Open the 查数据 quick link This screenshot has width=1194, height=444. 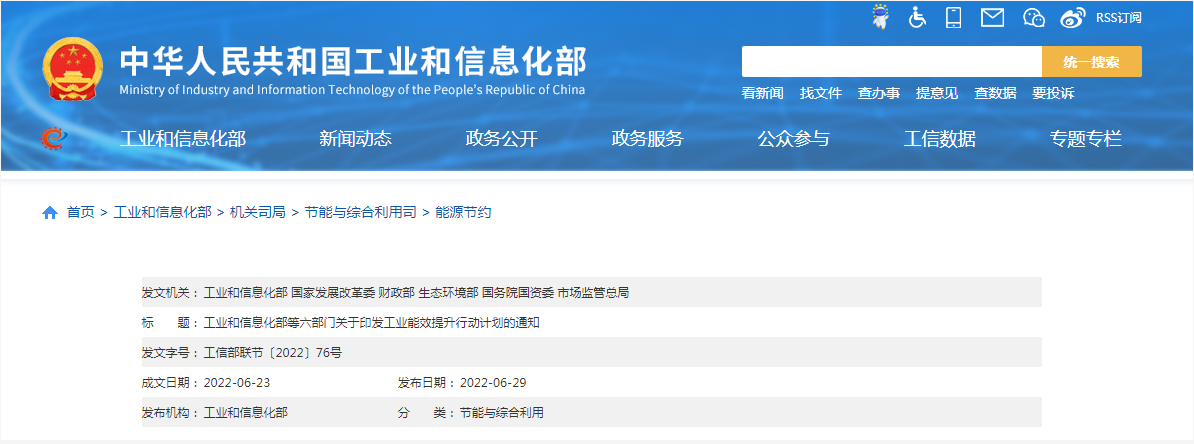tap(995, 93)
